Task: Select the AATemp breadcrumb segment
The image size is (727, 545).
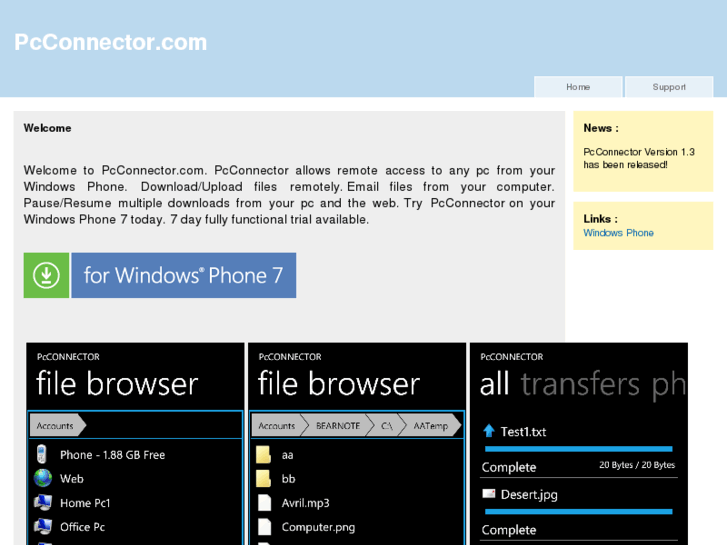Action: 431,425
